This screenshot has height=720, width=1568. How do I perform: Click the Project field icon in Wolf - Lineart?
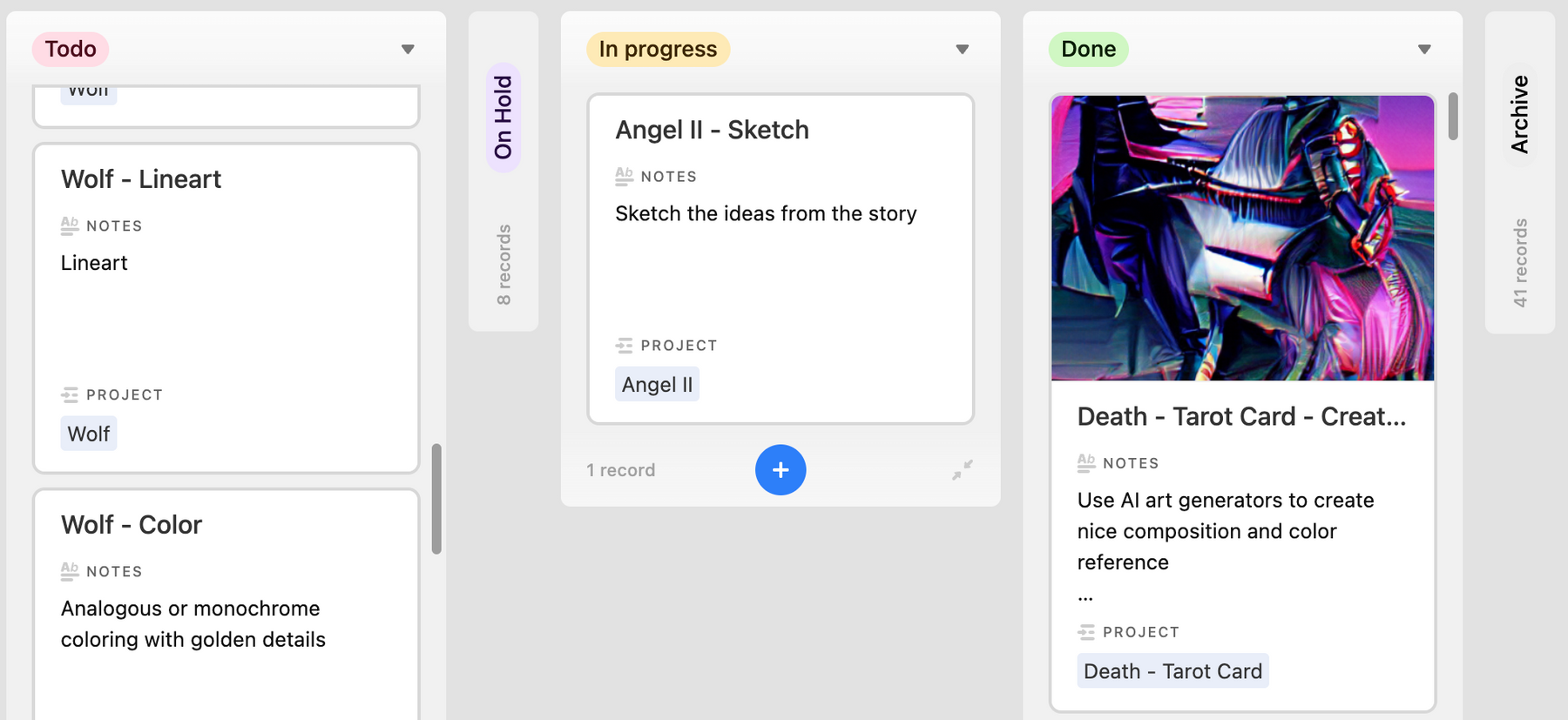70,394
